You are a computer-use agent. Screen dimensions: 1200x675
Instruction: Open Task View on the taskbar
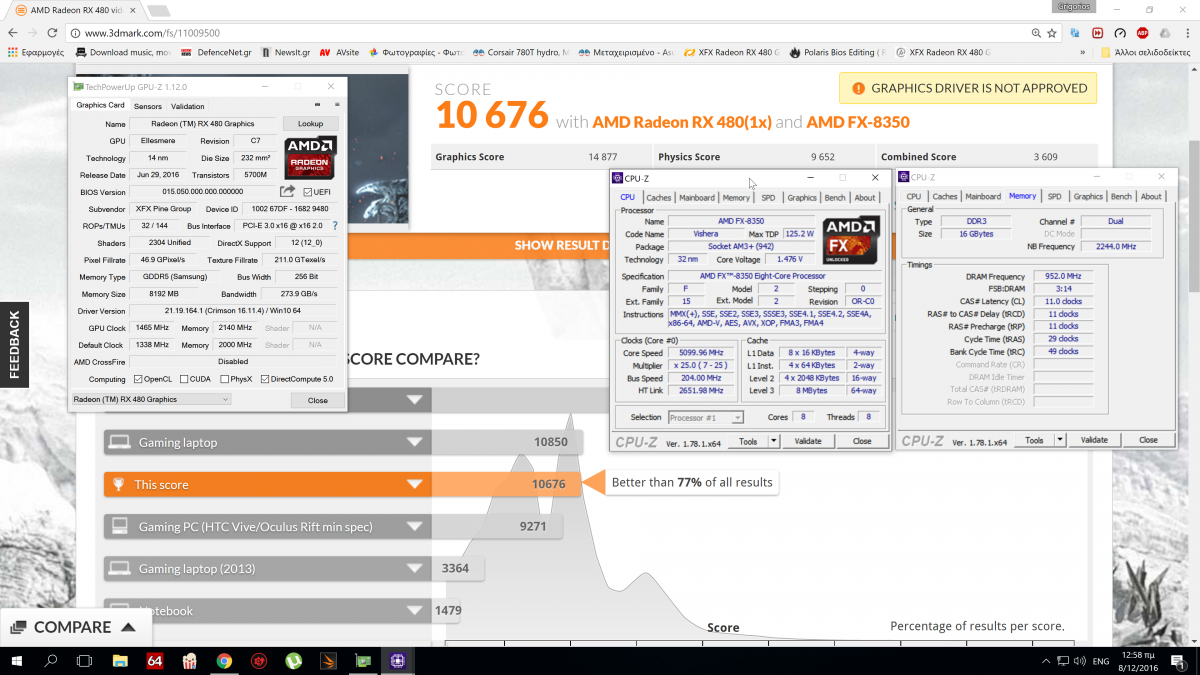pos(85,661)
